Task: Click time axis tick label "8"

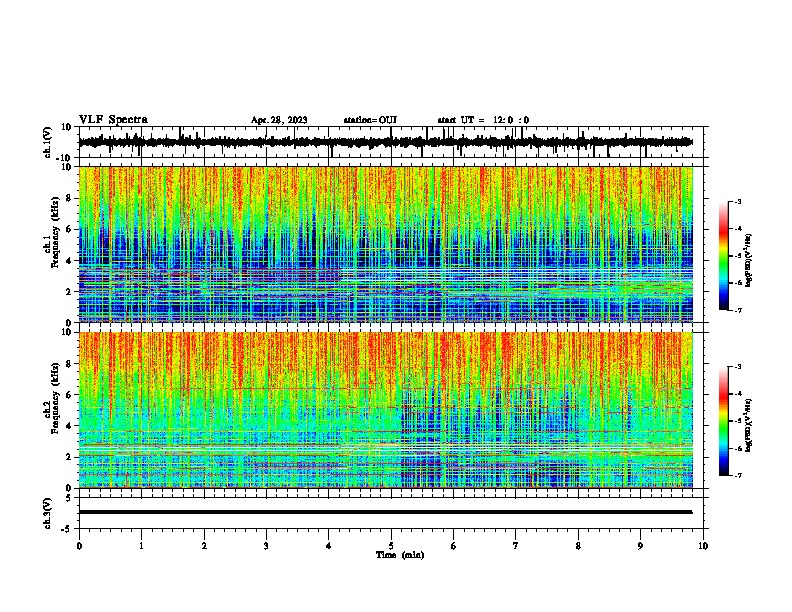Action: tap(578, 546)
